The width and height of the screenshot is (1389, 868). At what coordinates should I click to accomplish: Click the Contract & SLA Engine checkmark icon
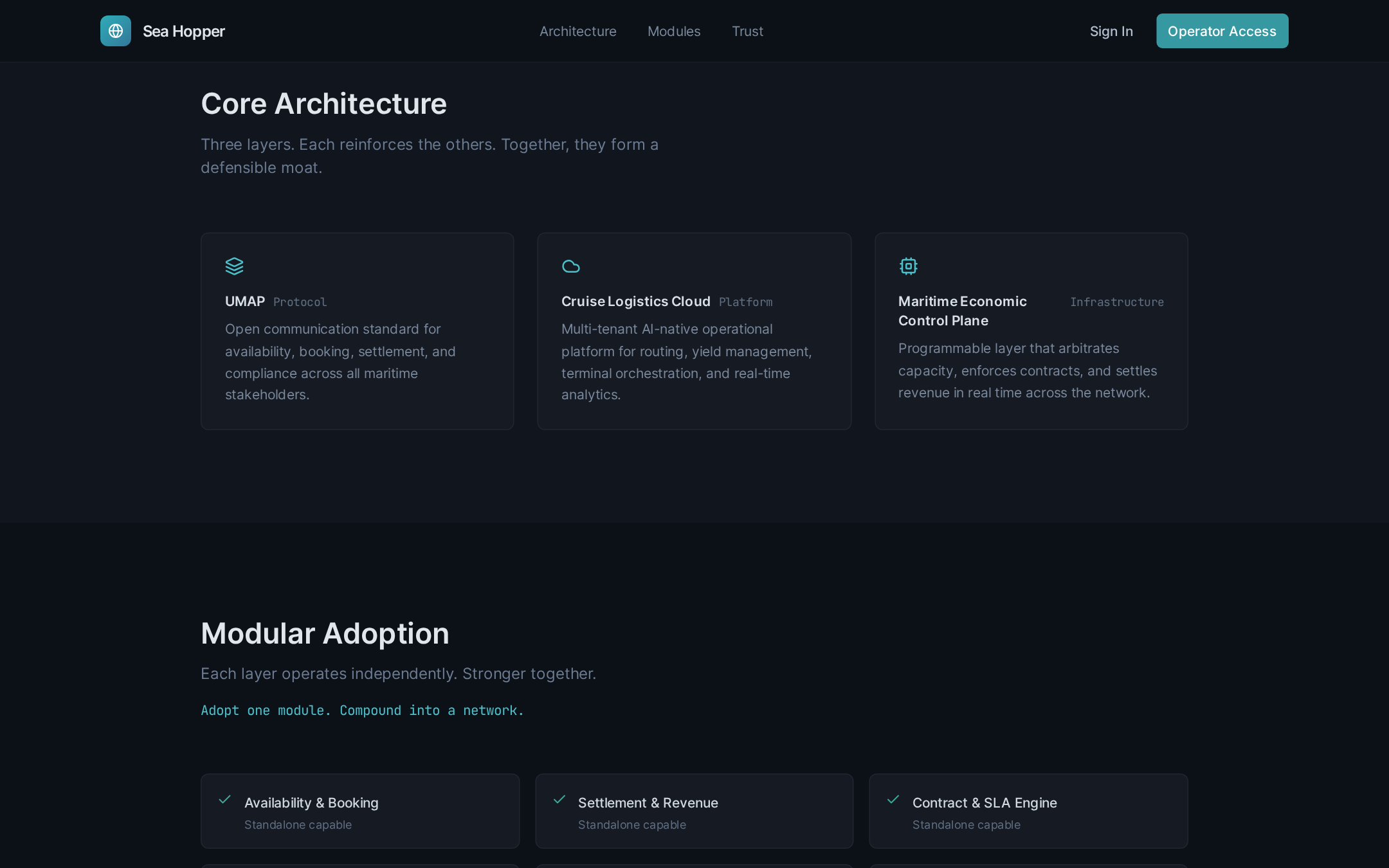pyautogui.click(x=893, y=800)
